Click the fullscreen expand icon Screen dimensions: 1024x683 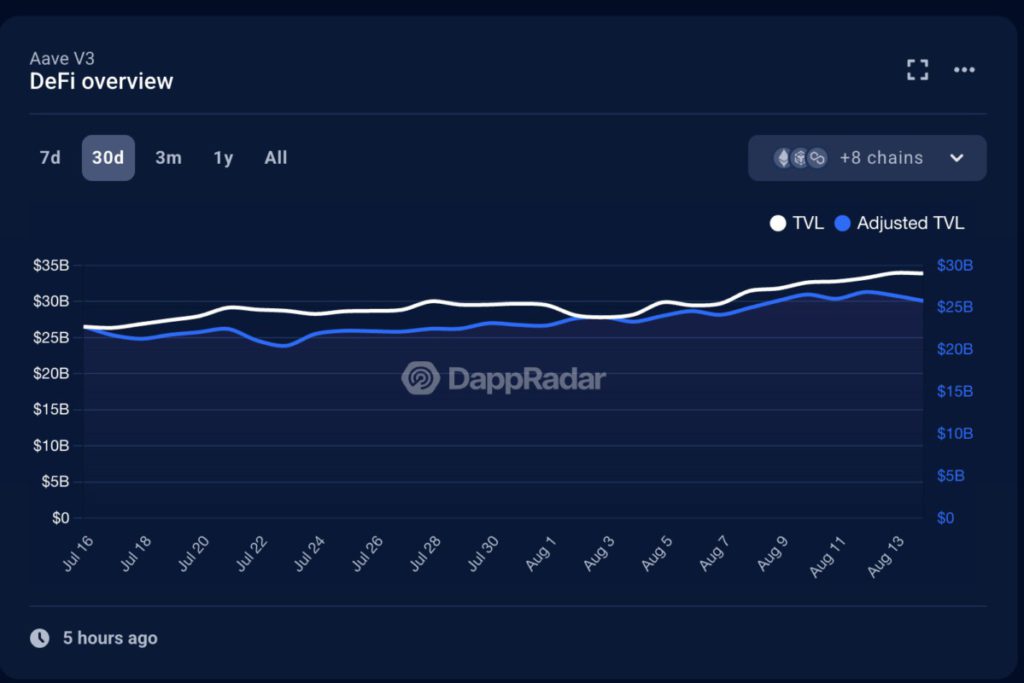point(917,69)
